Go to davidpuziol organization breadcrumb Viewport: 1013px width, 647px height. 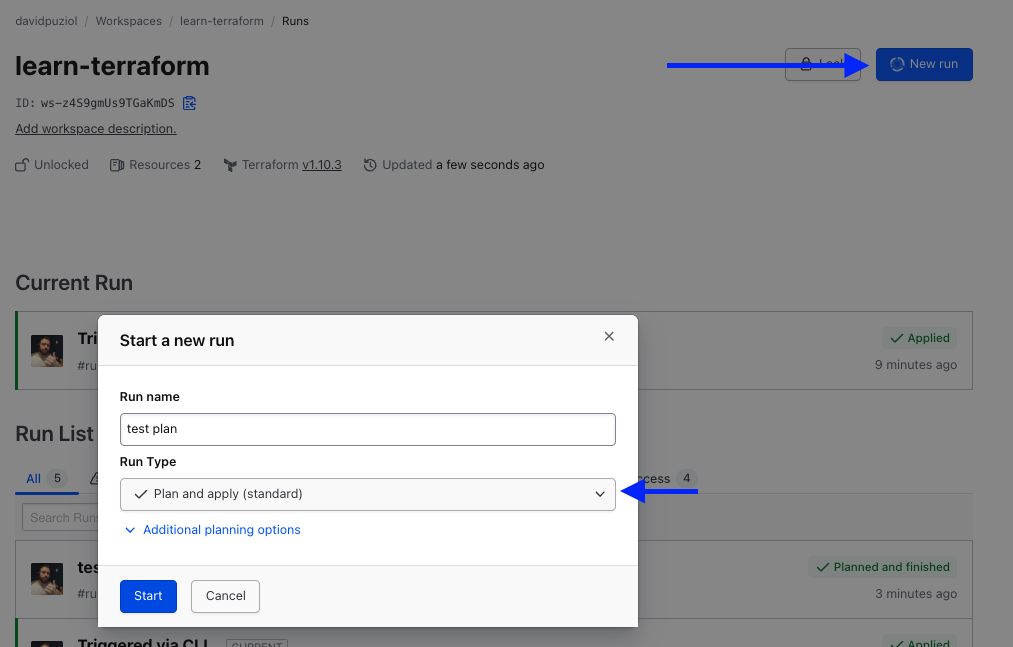point(47,21)
